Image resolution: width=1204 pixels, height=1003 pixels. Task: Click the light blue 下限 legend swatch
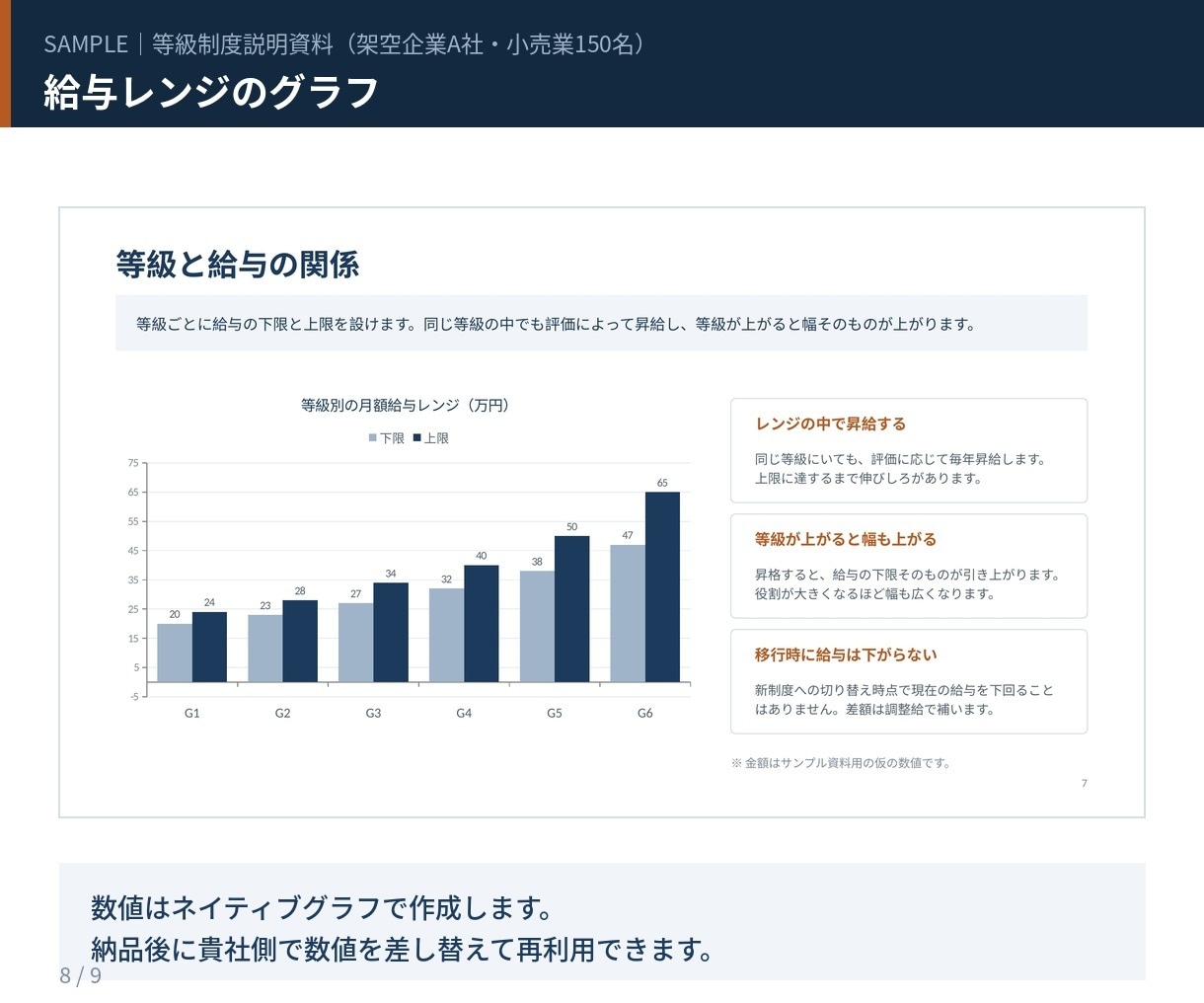click(x=373, y=438)
